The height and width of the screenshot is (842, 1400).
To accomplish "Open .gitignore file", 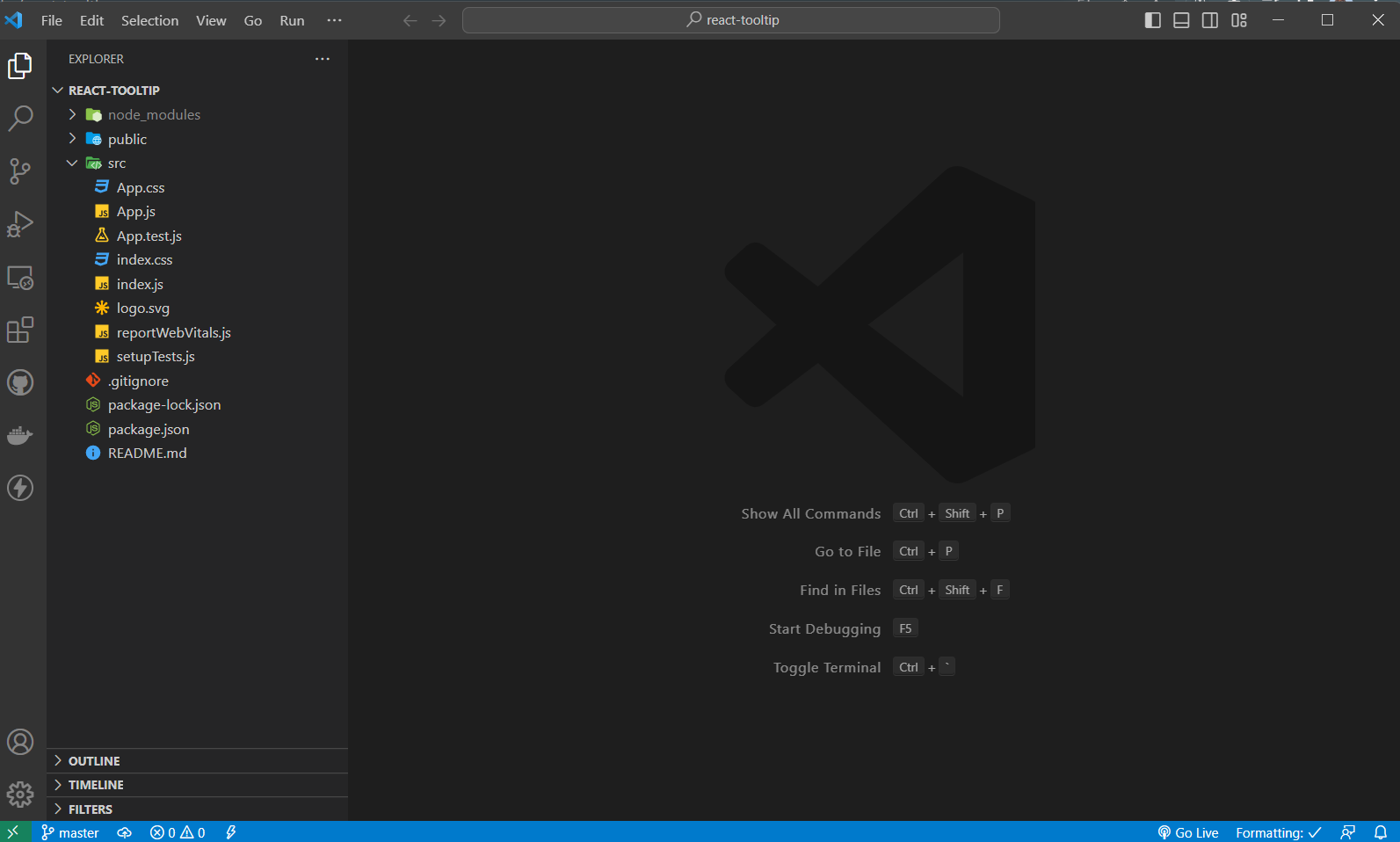I will click(197, 381).
